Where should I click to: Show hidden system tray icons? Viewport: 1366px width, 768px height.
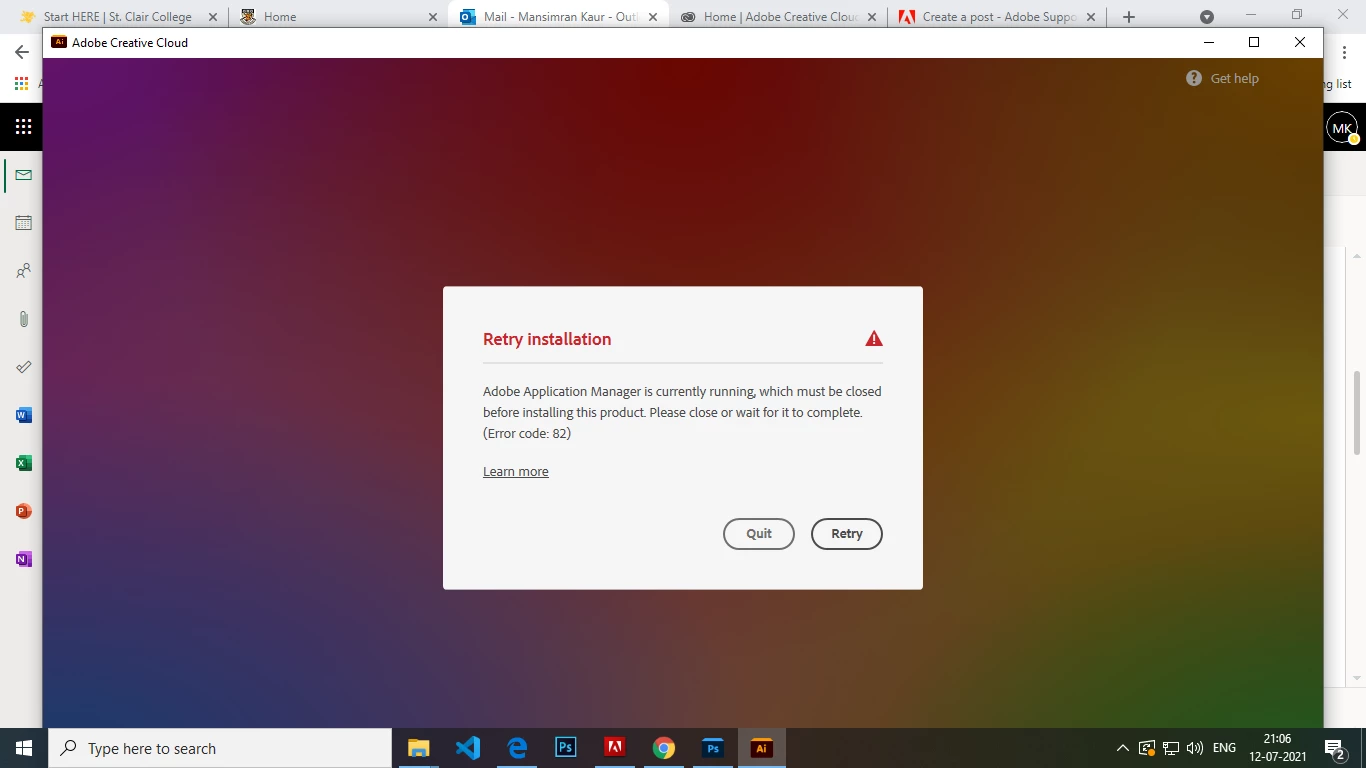pyautogui.click(x=1122, y=748)
